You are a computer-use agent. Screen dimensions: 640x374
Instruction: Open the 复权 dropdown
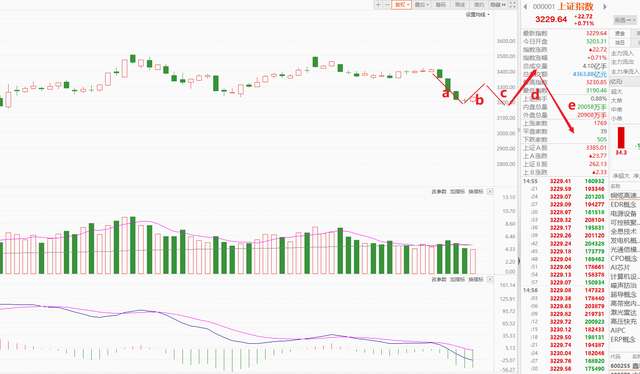pyautogui.click(x=402, y=4)
